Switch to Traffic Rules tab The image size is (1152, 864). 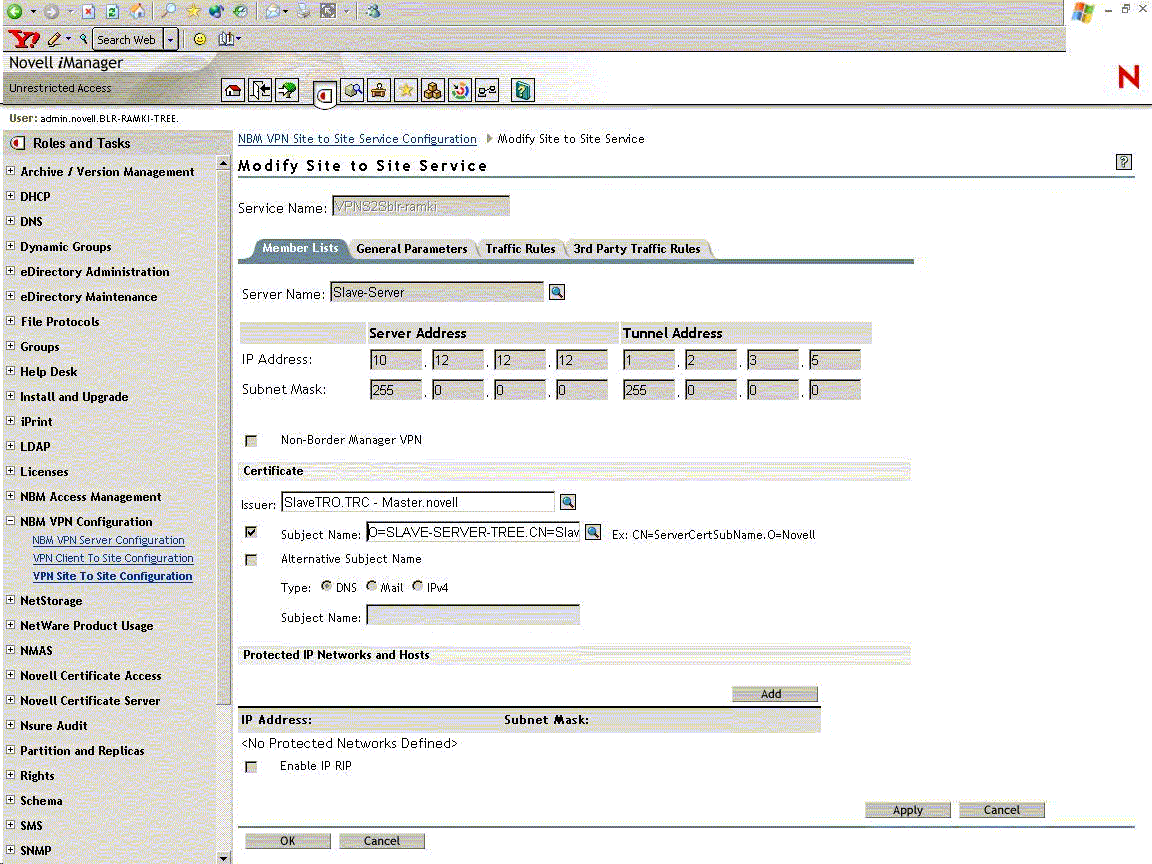coord(520,249)
